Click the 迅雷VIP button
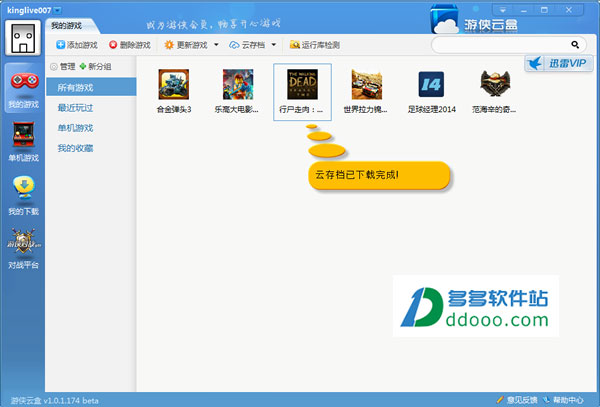600x407 pixels. pos(559,63)
